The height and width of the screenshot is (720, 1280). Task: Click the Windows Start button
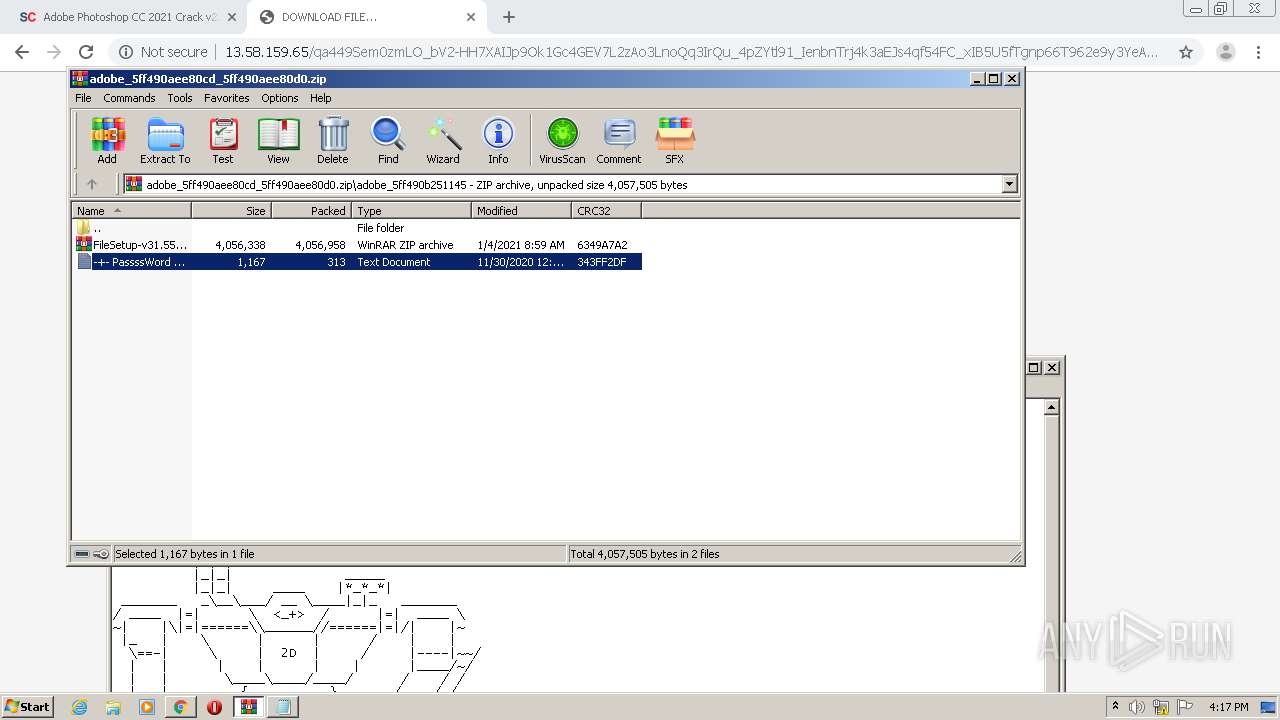click(x=28, y=707)
